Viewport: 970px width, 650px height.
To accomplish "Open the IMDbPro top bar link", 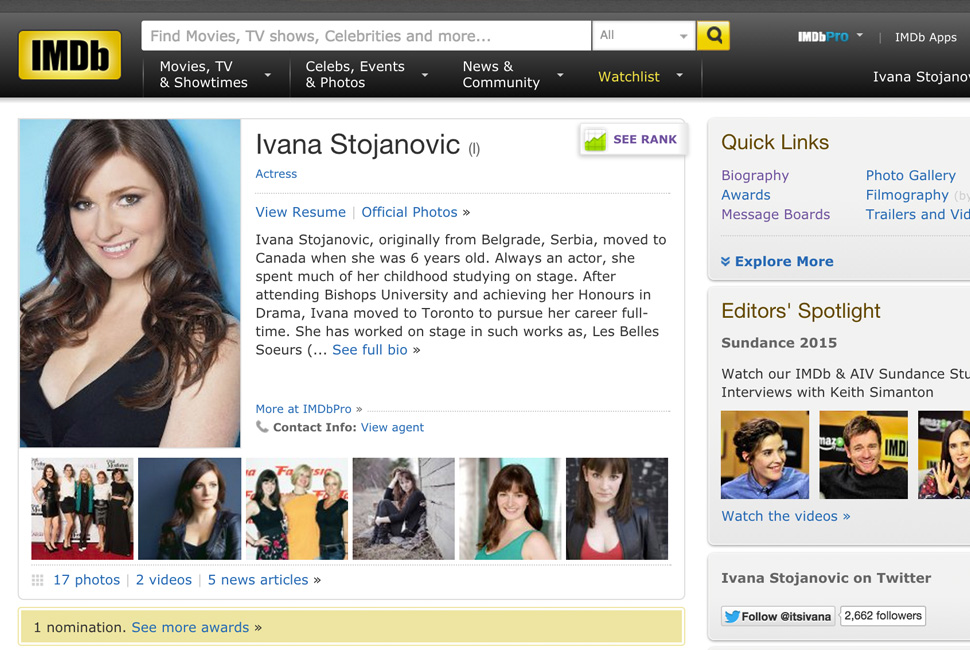I will coord(823,36).
